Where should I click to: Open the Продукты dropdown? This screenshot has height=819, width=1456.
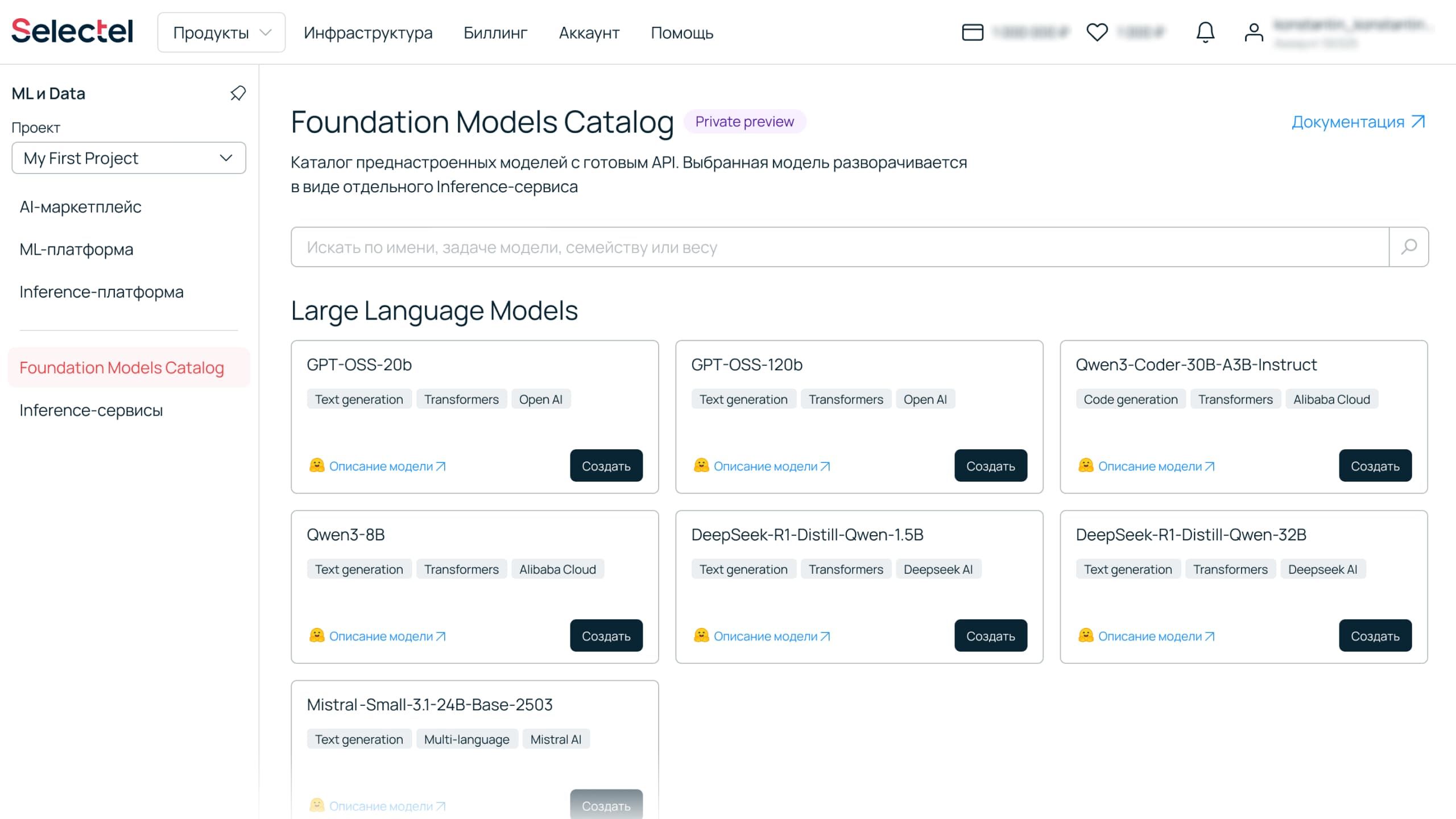(221, 32)
